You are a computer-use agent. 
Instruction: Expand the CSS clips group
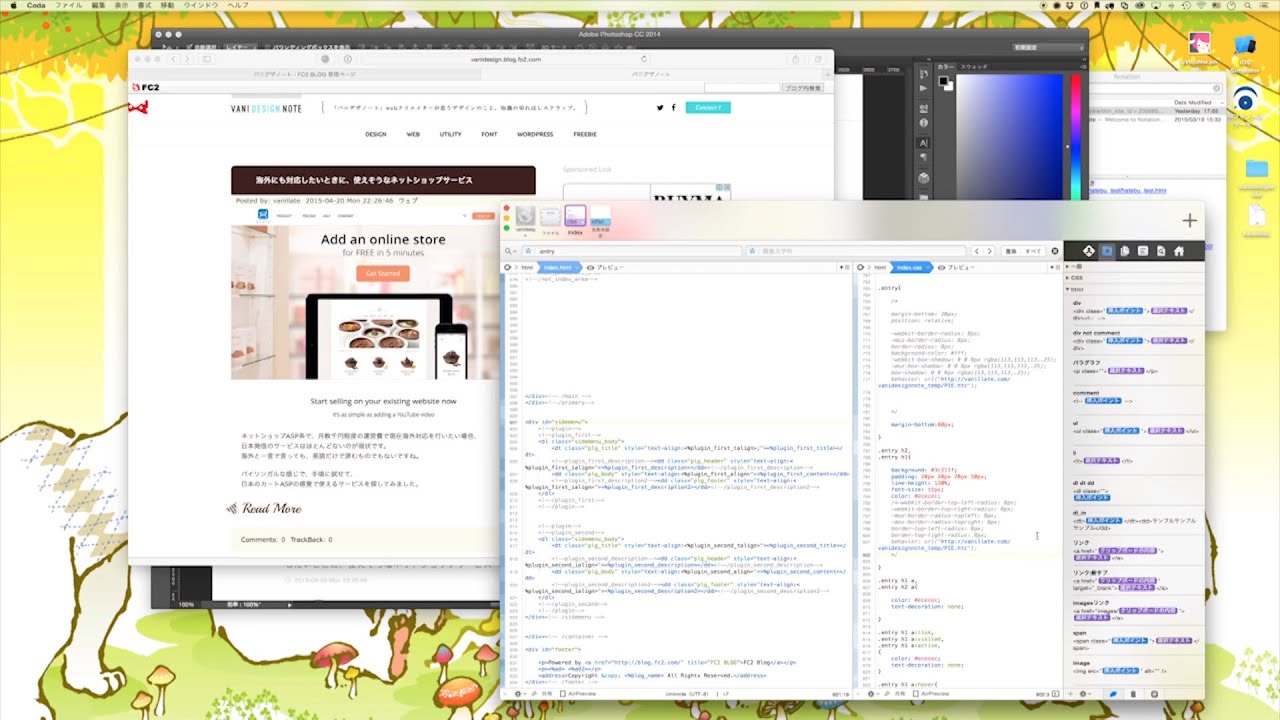click(x=1068, y=278)
